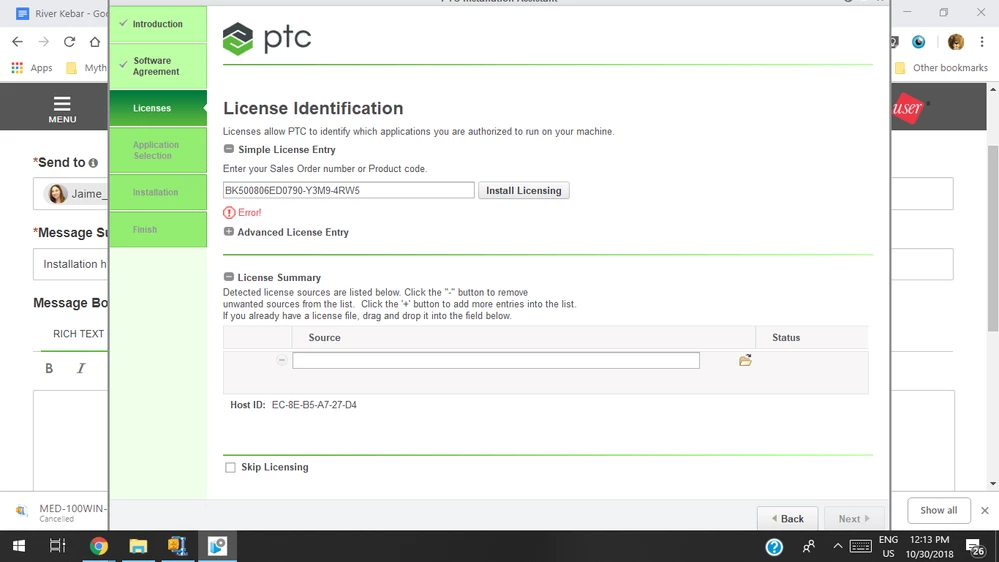Click the Send to info icon
999x562 pixels.
click(93, 163)
